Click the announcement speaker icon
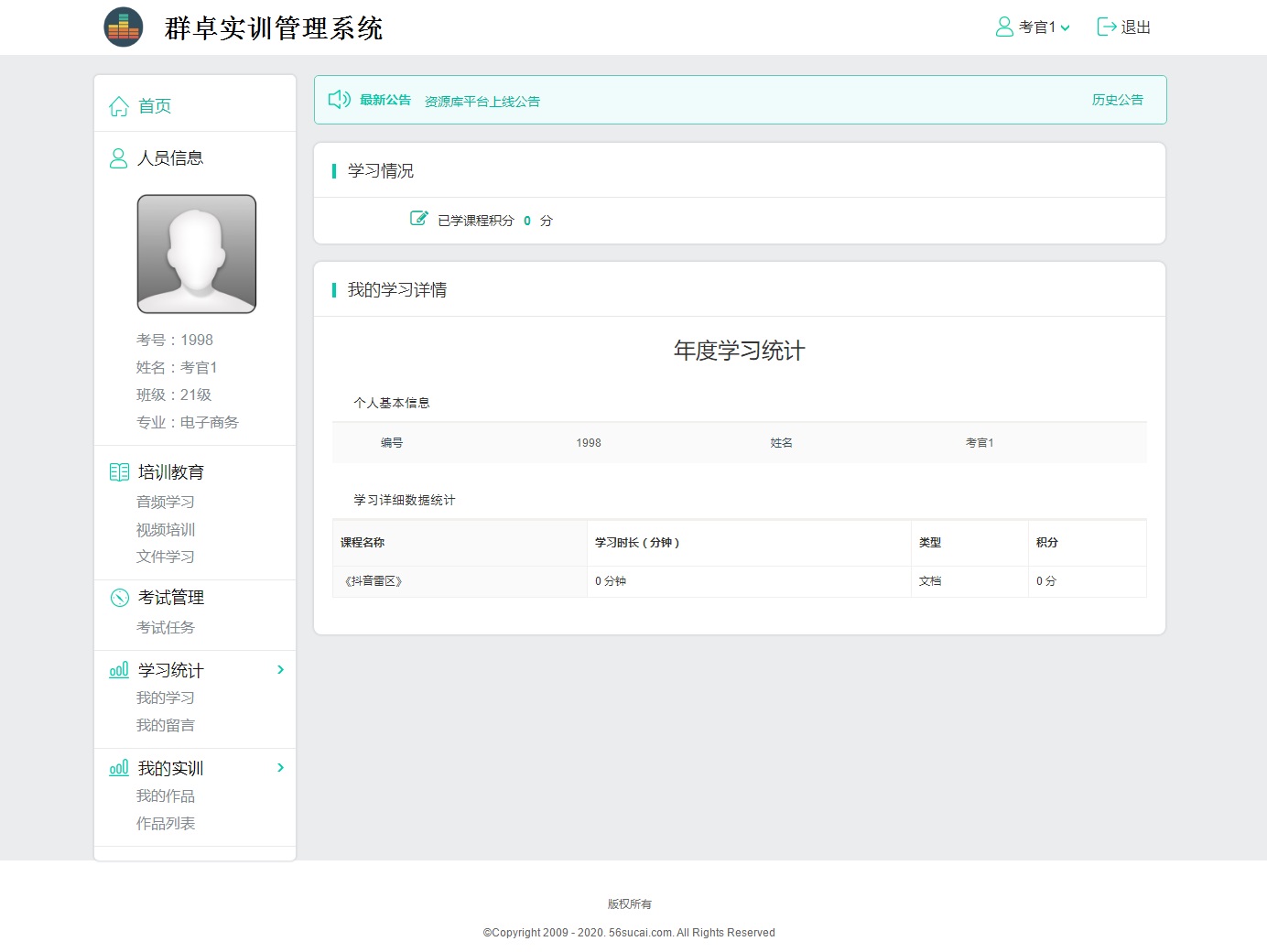 point(340,100)
